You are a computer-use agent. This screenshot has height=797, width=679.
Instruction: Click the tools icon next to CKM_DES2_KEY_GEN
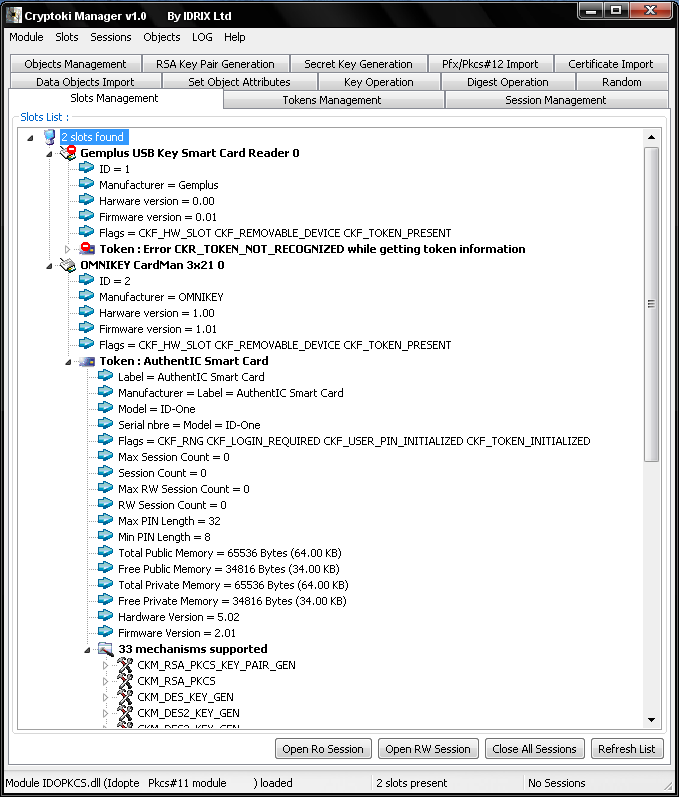(x=125, y=713)
